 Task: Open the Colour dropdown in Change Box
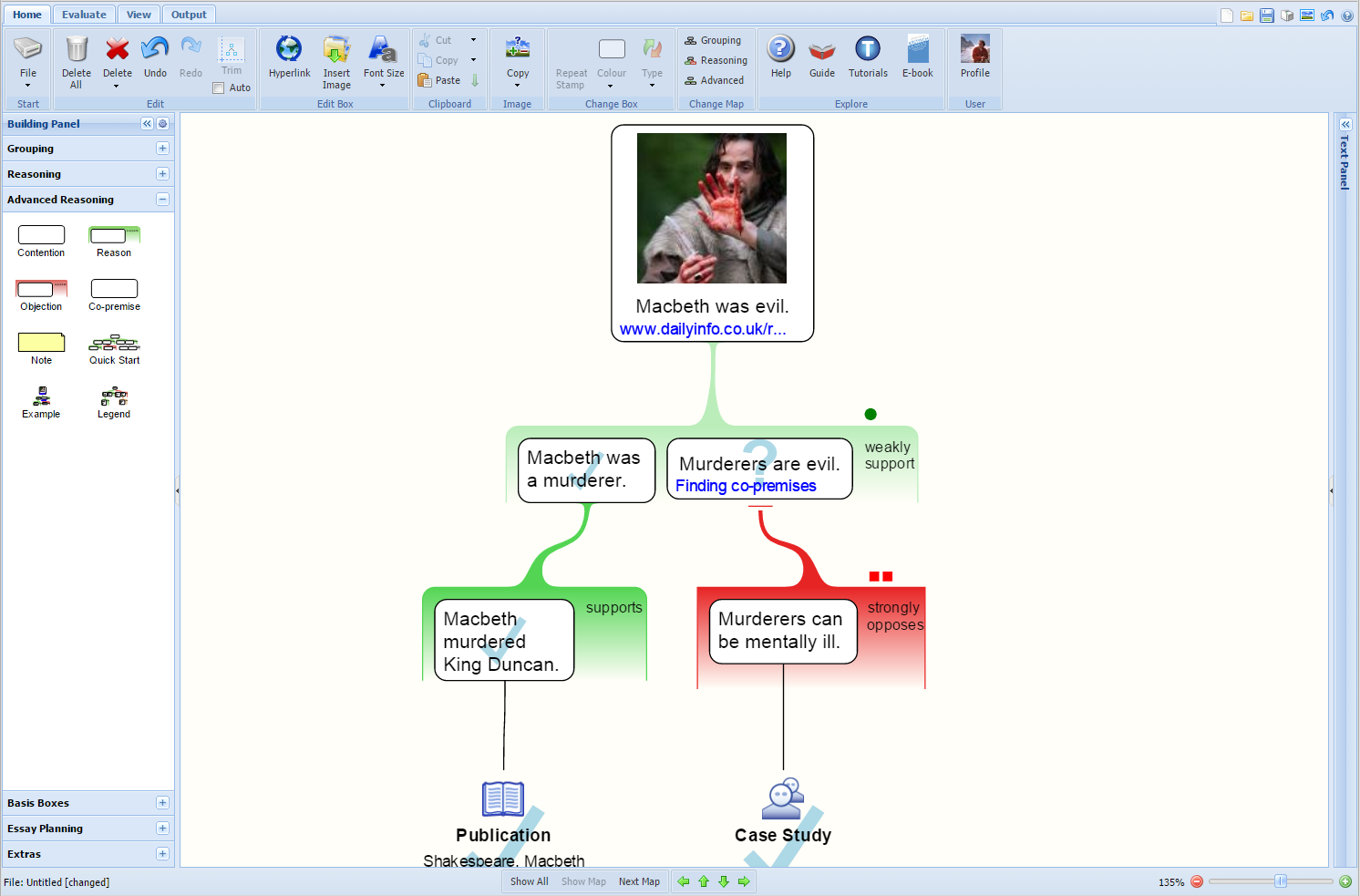click(611, 87)
